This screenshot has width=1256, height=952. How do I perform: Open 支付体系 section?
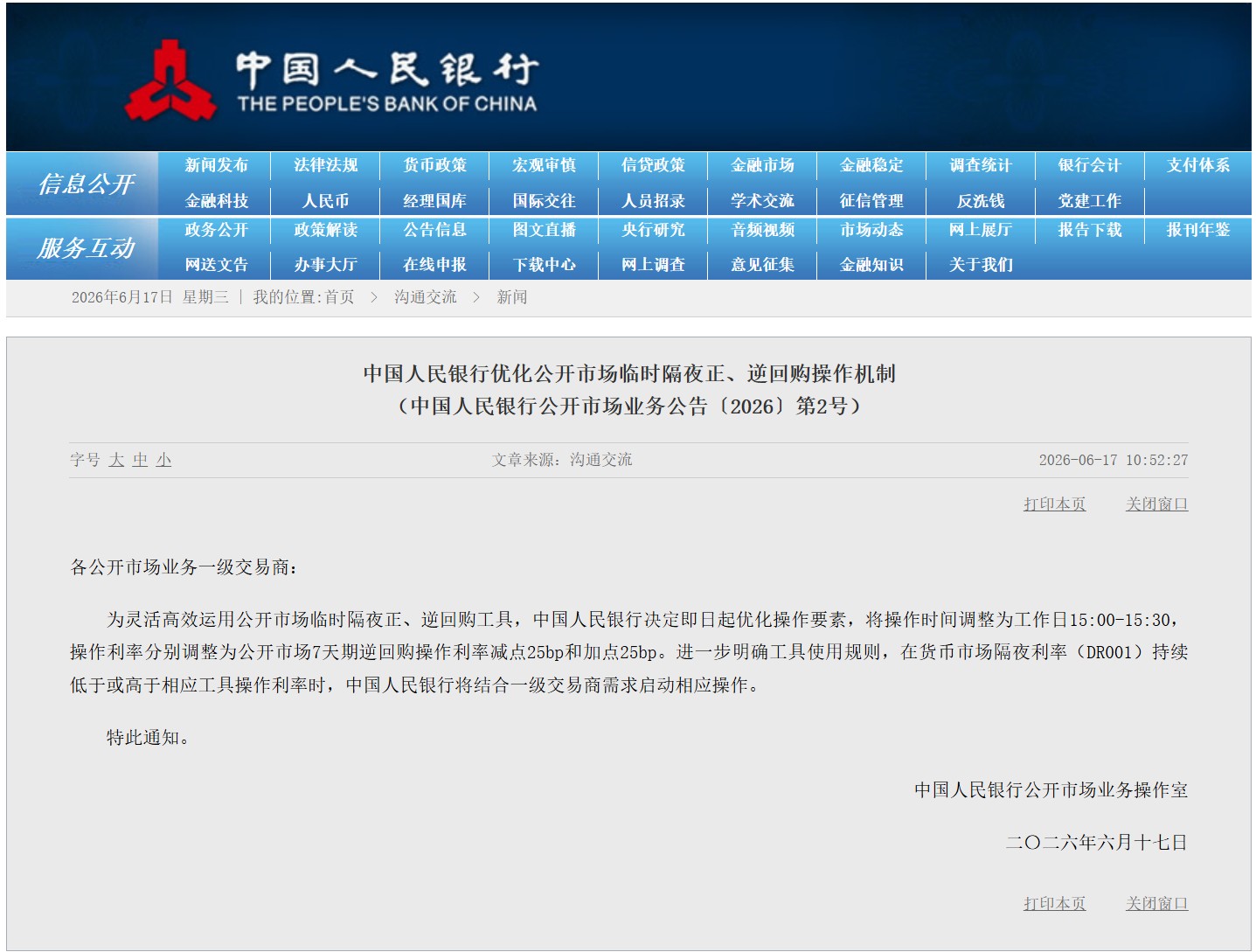(x=1198, y=165)
